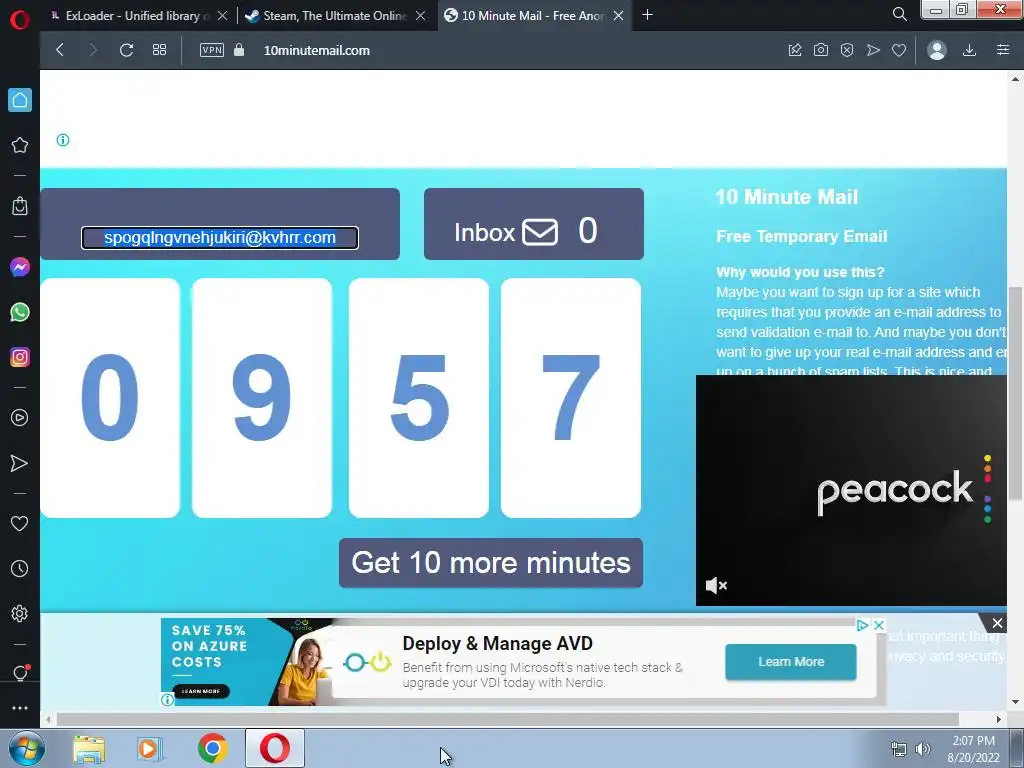This screenshot has height=768, width=1024.
Task: Close the Steam tab
Action: [x=421, y=16]
